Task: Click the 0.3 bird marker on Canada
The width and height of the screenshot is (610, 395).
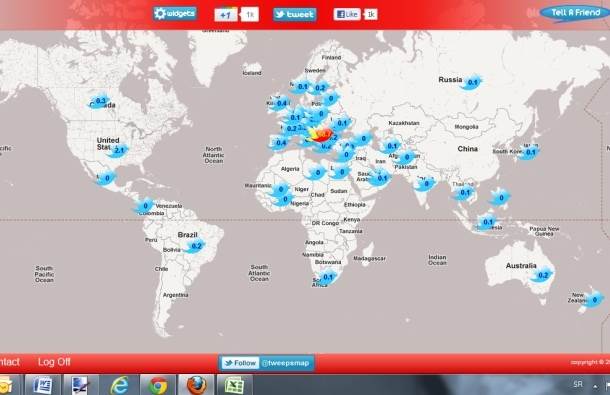Action: [x=99, y=102]
